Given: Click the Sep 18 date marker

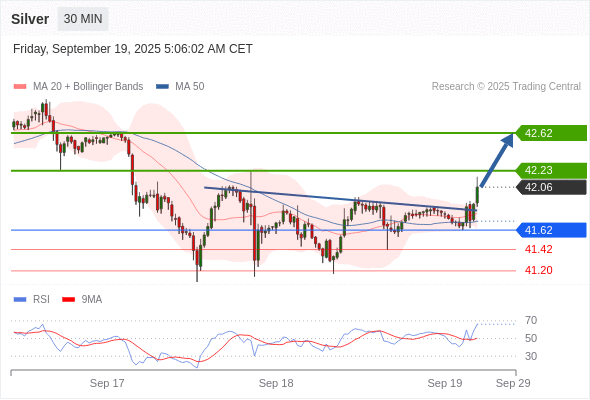Looking at the screenshot, I should 276,383.
